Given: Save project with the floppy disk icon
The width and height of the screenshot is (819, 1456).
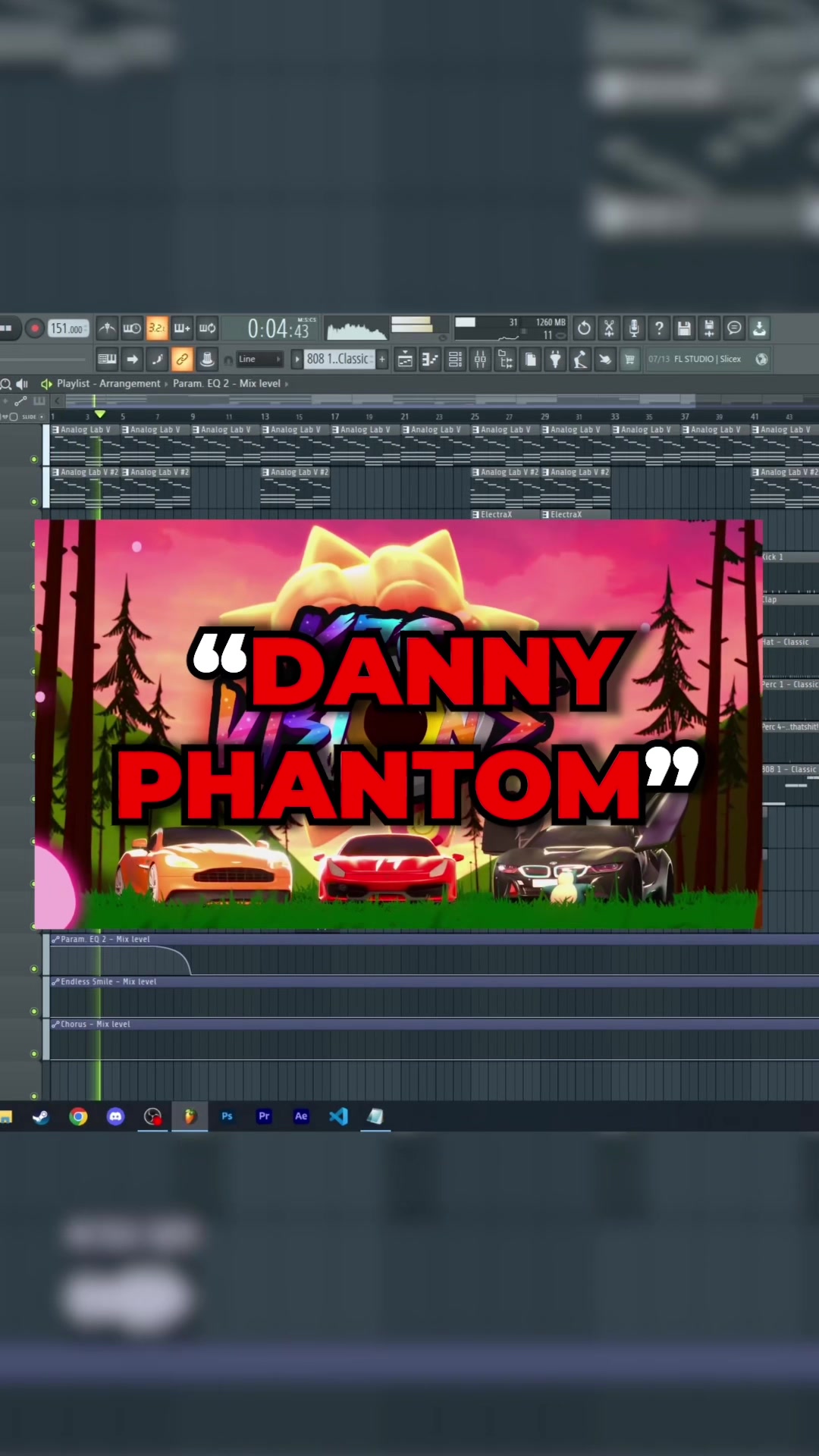Looking at the screenshot, I should (684, 328).
